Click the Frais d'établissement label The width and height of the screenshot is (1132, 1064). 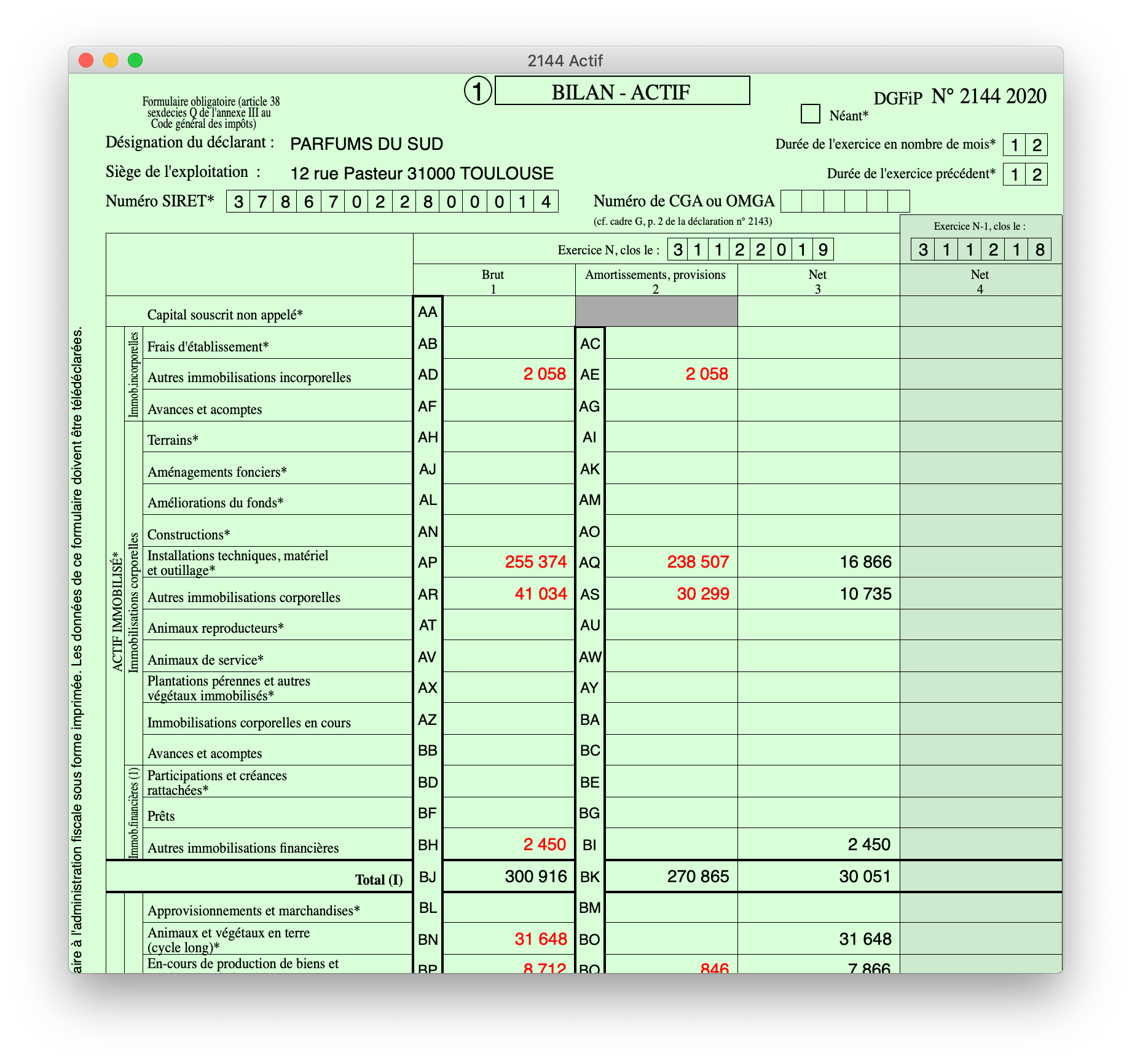click(x=208, y=346)
